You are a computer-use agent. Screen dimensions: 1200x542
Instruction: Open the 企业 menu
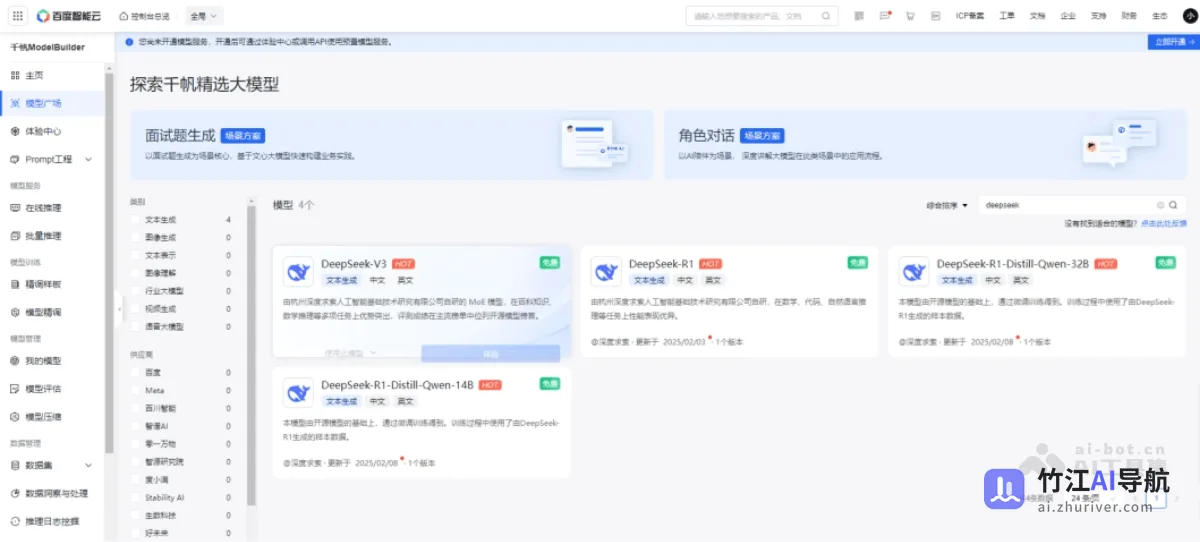[x=1068, y=16]
